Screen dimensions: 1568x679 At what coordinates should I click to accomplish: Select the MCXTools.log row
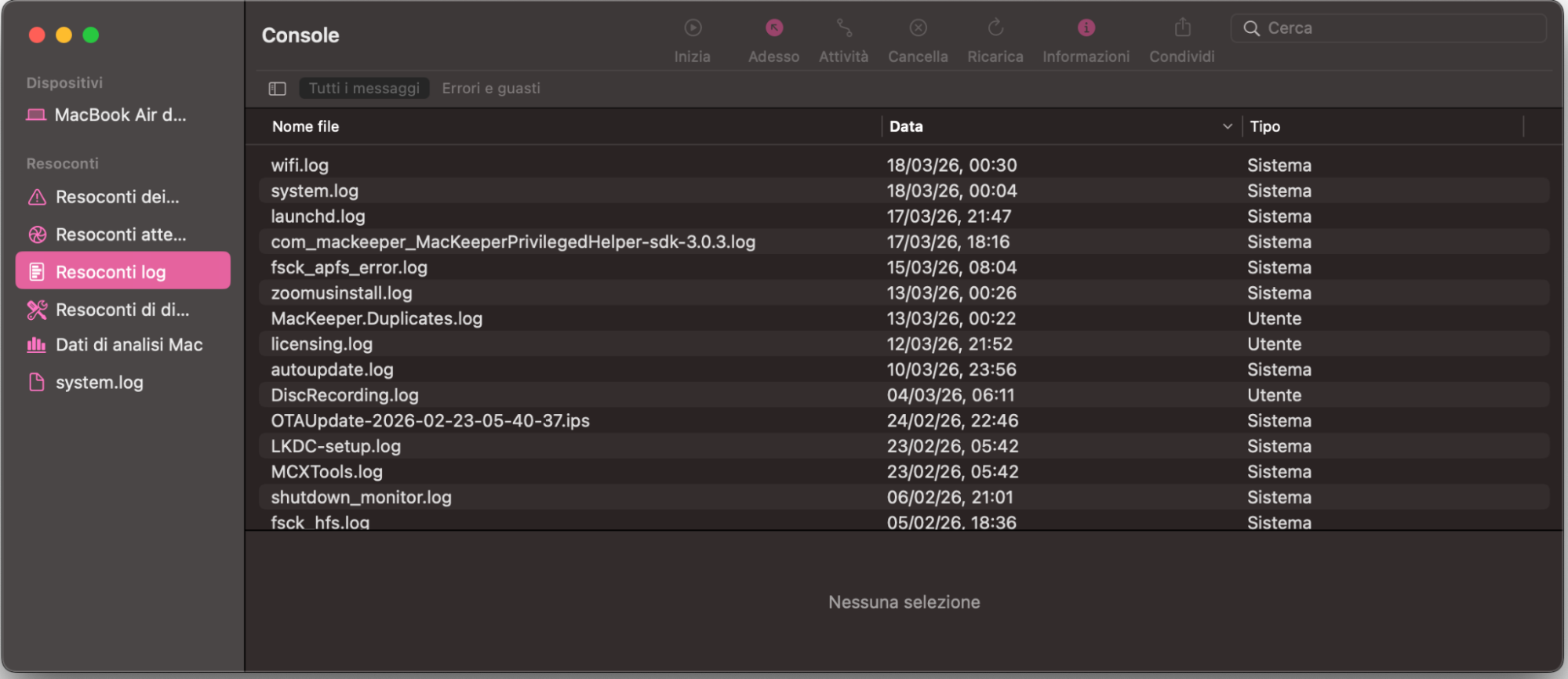pos(904,471)
